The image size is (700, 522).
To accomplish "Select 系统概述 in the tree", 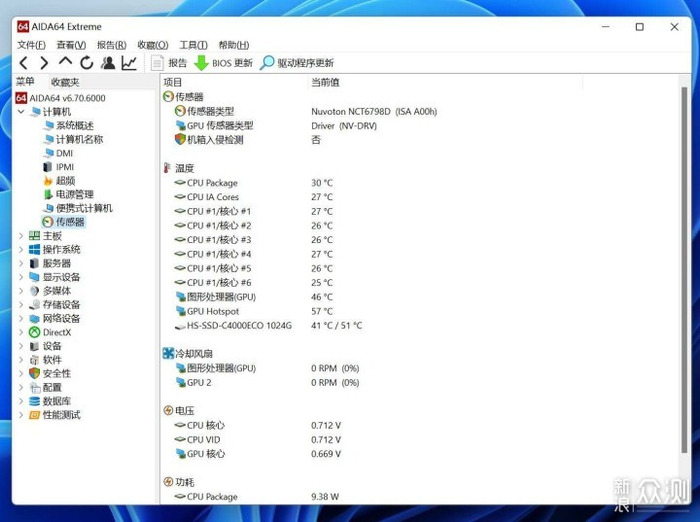I will [x=68, y=125].
